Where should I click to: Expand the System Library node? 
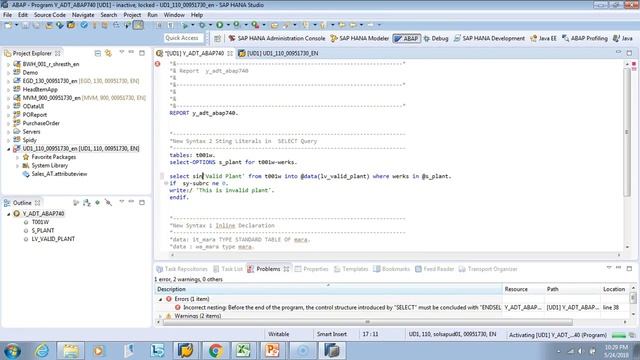(18, 166)
